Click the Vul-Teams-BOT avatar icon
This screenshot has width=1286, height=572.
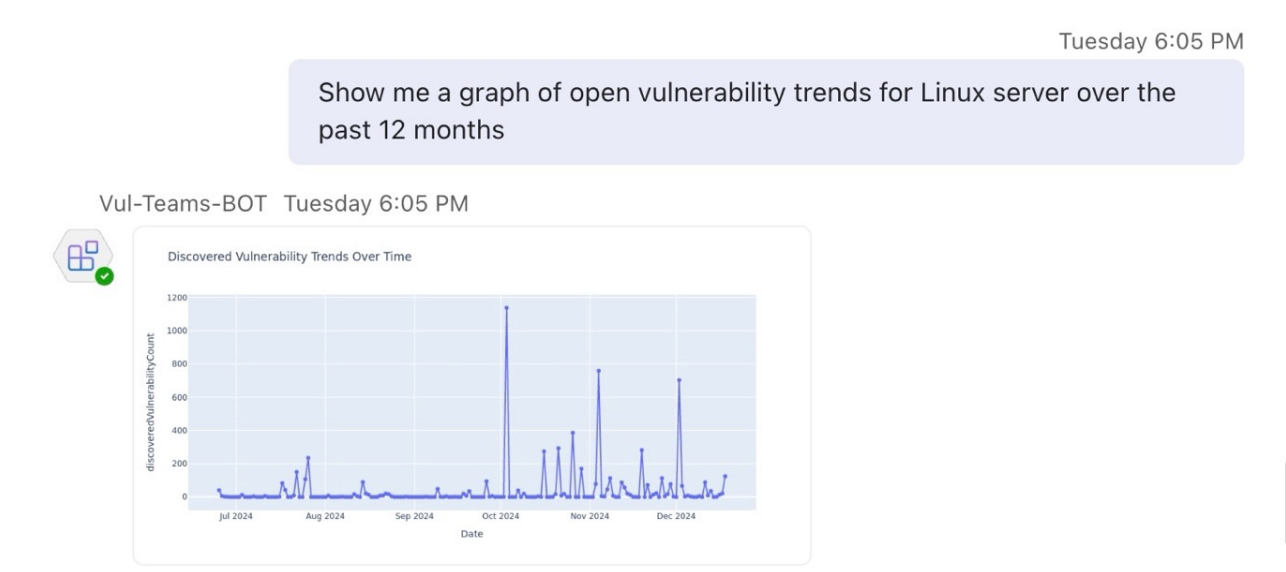[82, 257]
